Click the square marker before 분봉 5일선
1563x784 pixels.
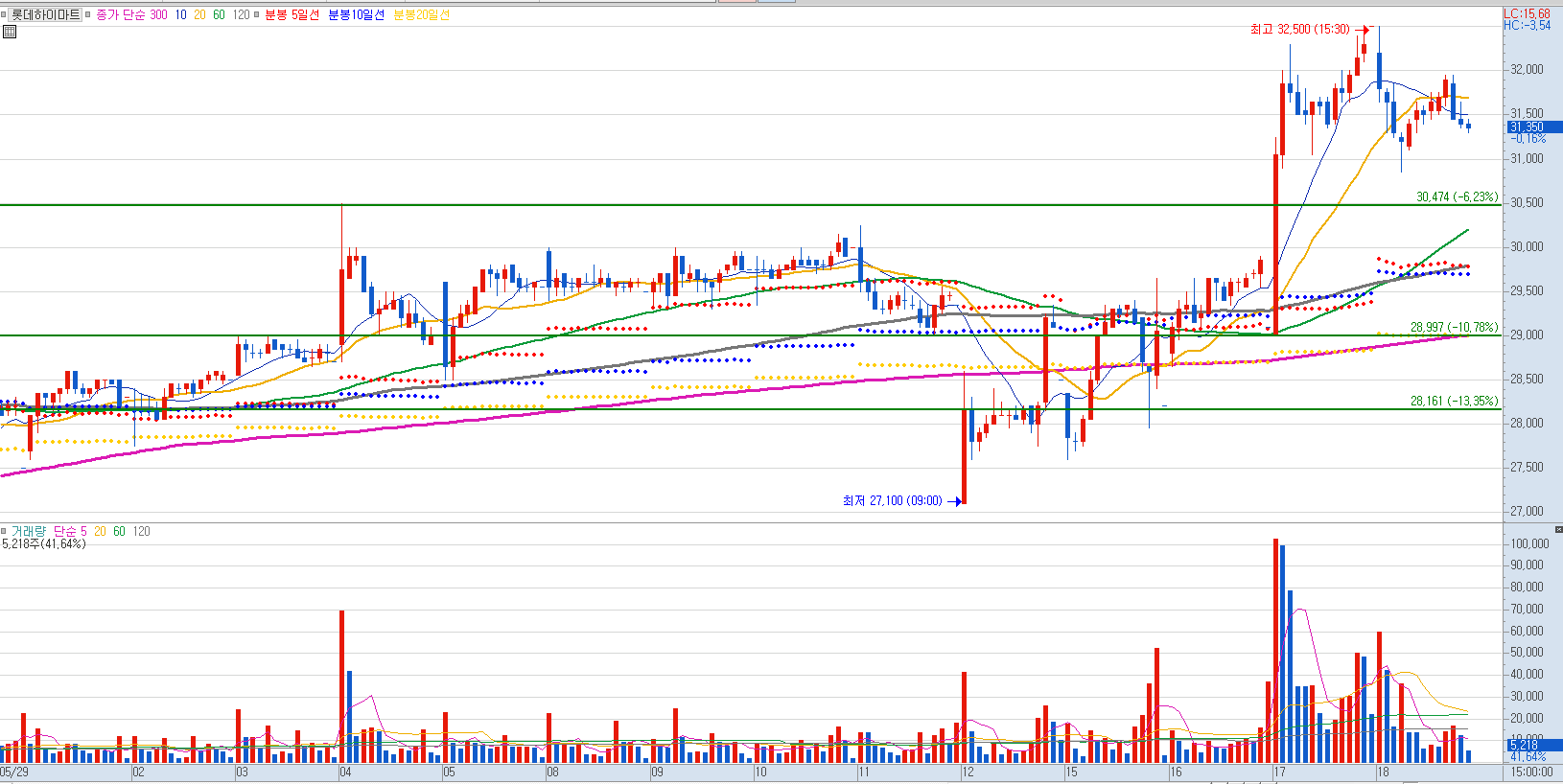click(x=257, y=15)
